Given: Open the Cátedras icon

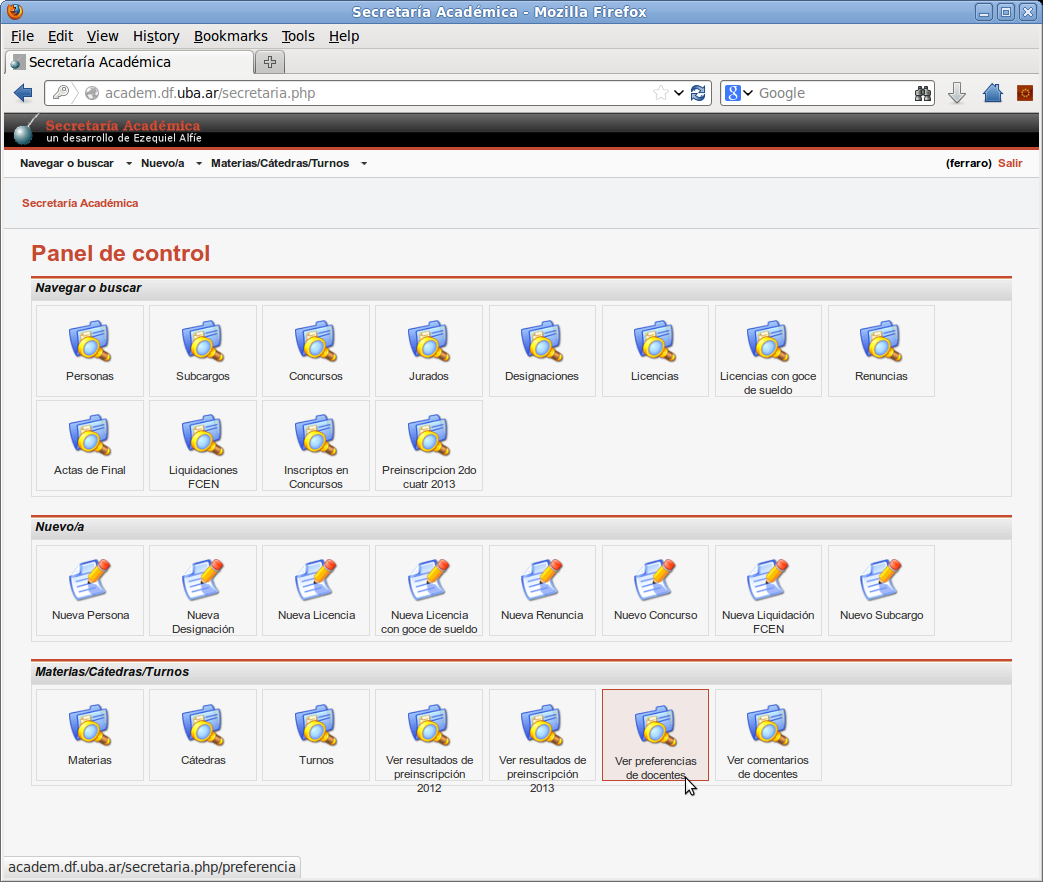Looking at the screenshot, I should pos(203,724).
